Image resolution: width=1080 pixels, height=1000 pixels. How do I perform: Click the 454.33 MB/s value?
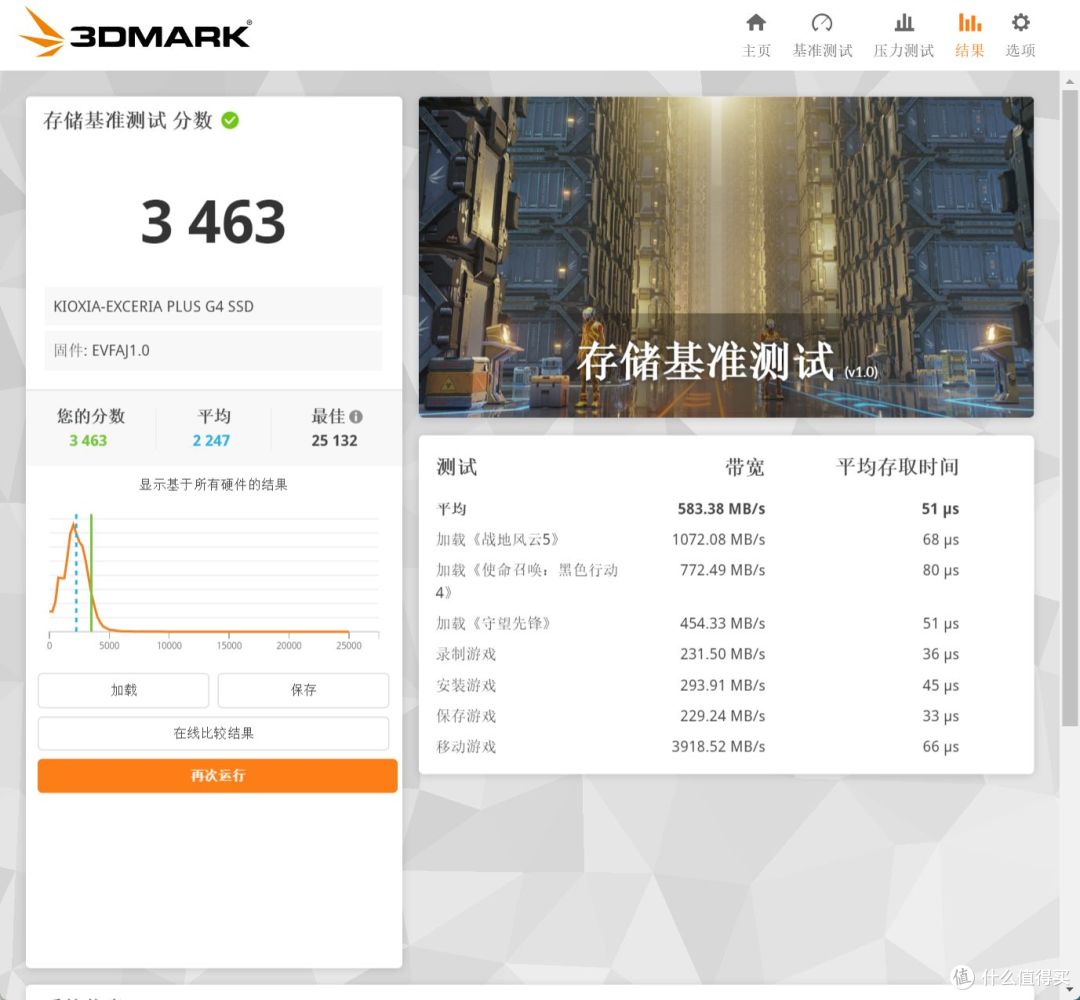tap(723, 624)
